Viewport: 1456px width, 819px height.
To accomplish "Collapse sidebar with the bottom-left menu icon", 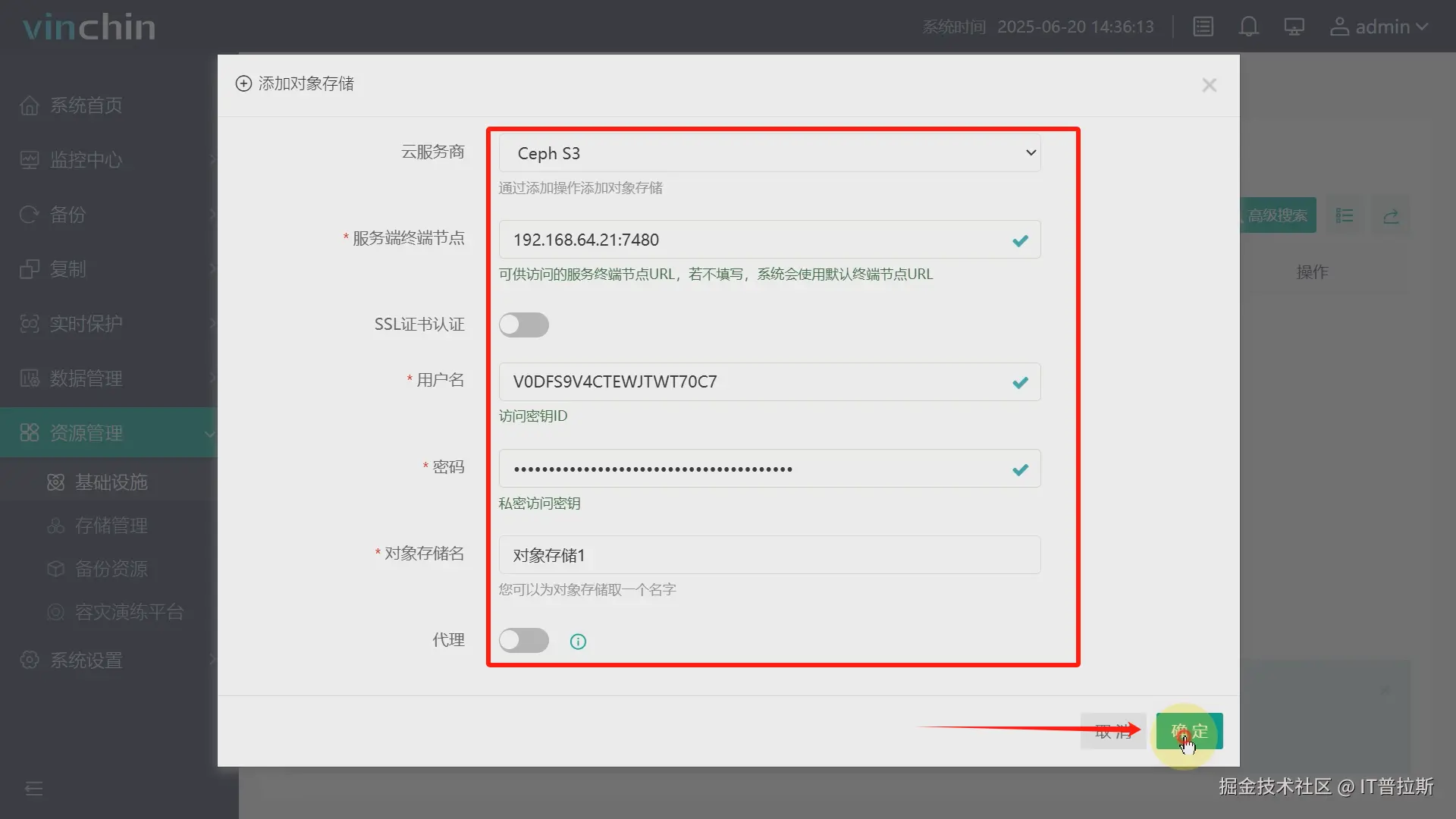I will [x=34, y=789].
